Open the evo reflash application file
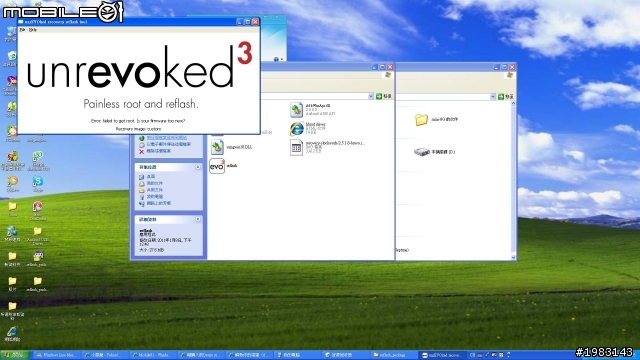The height and width of the screenshot is (360, 640). coord(217,166)
